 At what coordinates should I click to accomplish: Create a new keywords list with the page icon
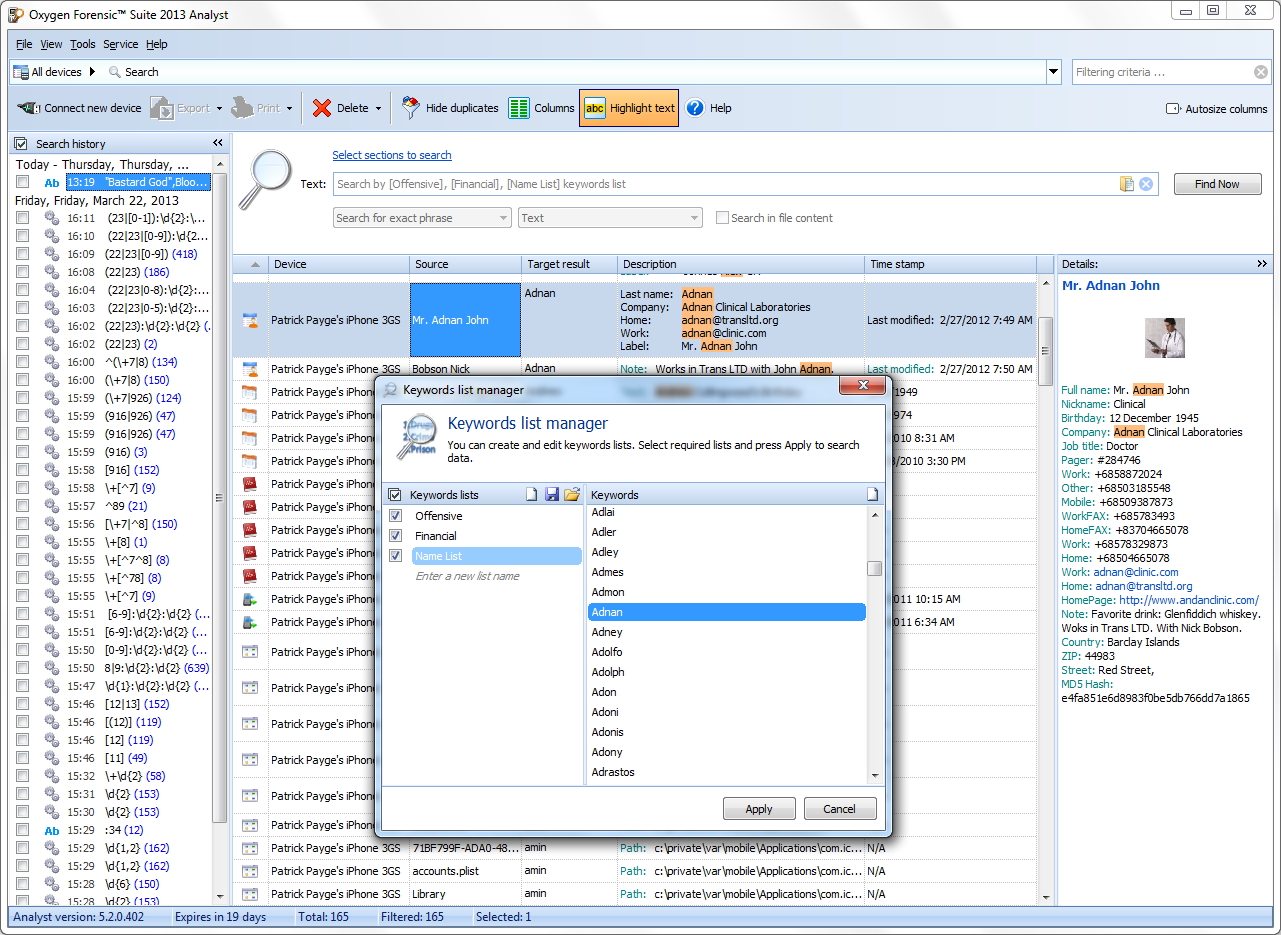pos(532,495)
